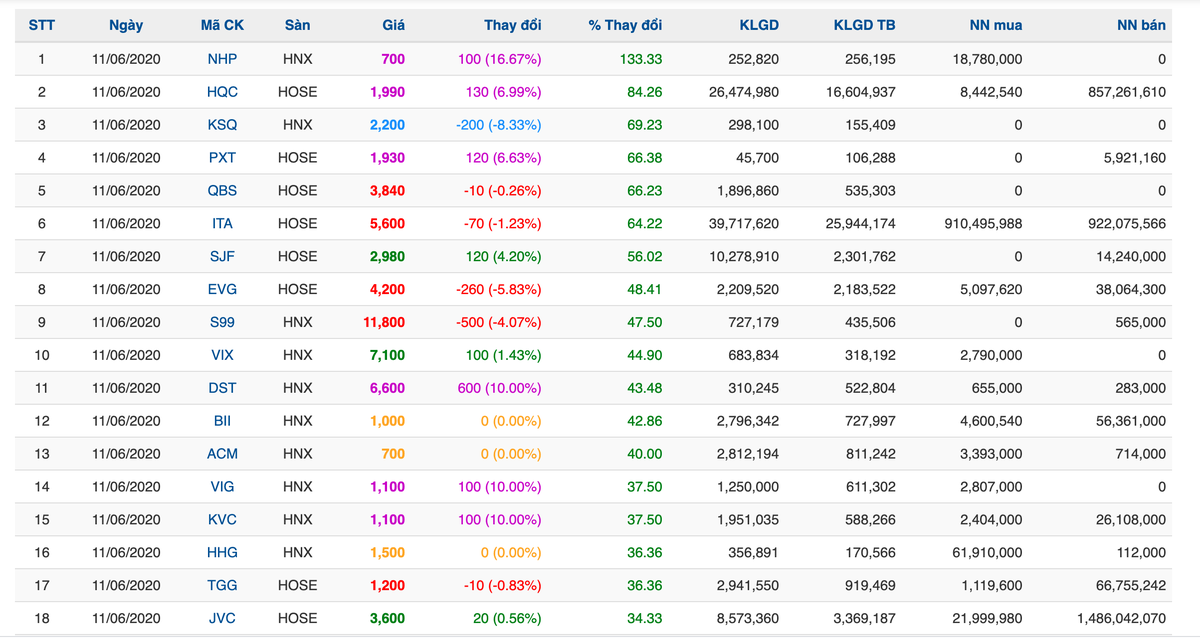The width and height of the screenshot is (1200, 639).
Task: Click the TGG ticker link
Action: 222,585
